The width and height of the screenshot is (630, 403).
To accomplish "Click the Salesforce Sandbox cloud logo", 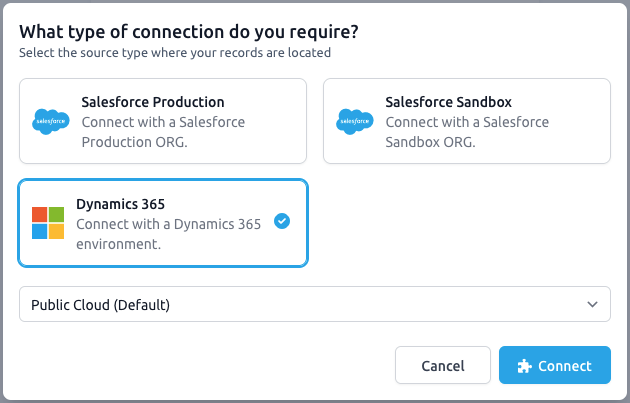I will click(x=355, y=121).
